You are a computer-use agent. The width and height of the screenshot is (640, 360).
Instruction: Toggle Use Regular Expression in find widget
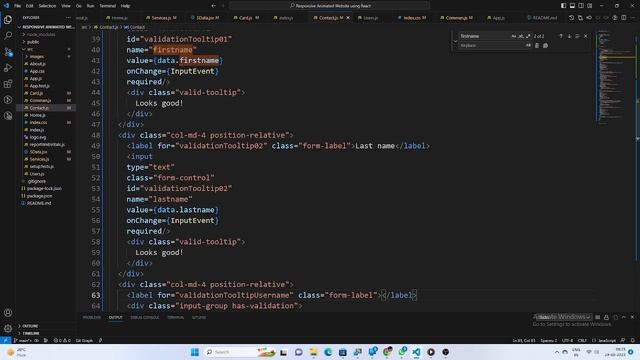pyautogui.click(x=528, y=36)
